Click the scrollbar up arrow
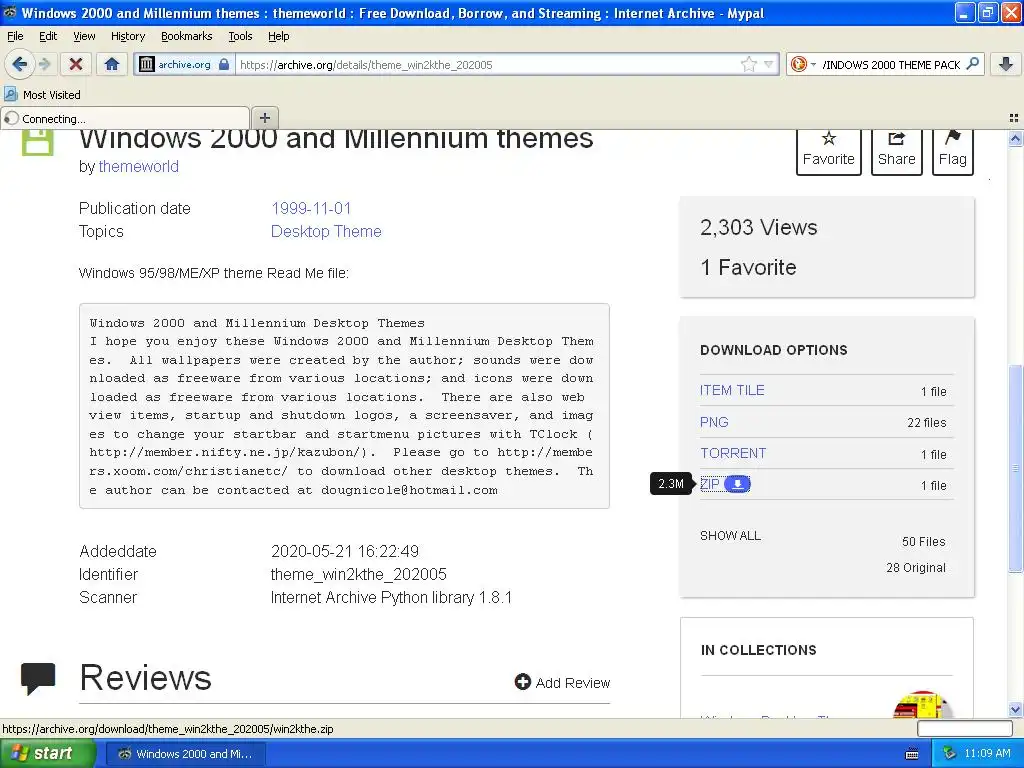1024x768 pixels. click(x=1015, y=138)
